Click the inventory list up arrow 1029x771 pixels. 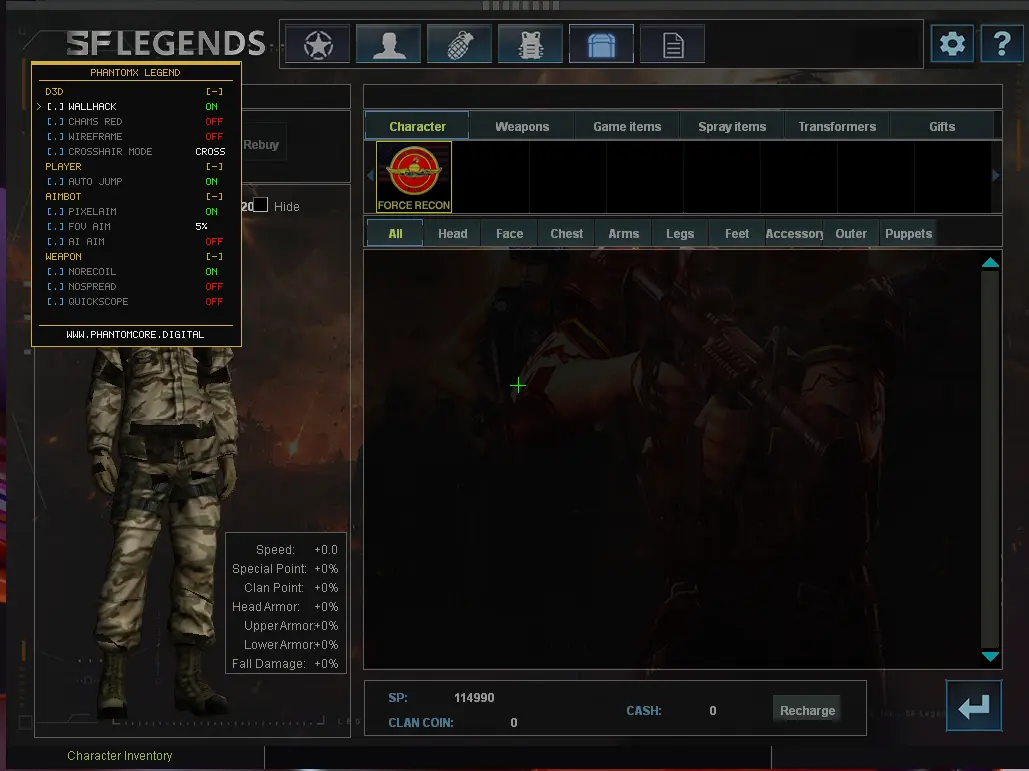pyautogui.click(x=990, y=262)
